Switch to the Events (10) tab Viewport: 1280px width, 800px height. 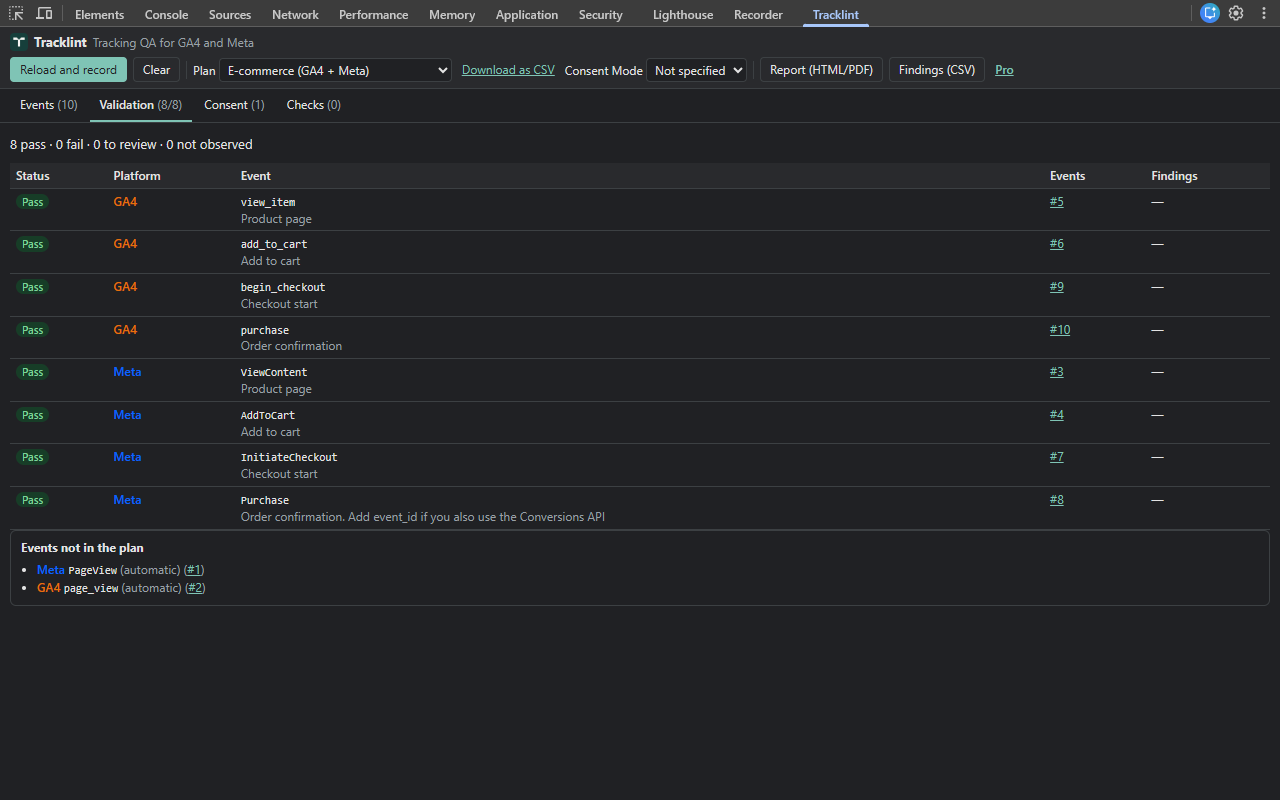click(x=49, y=105)
